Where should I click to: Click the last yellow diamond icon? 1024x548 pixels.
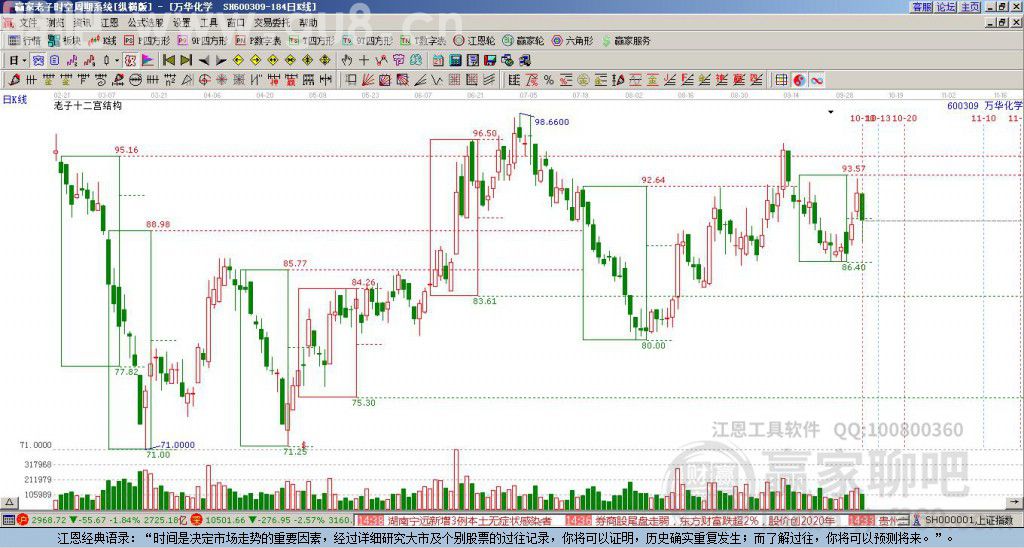(x=325, y=61)
